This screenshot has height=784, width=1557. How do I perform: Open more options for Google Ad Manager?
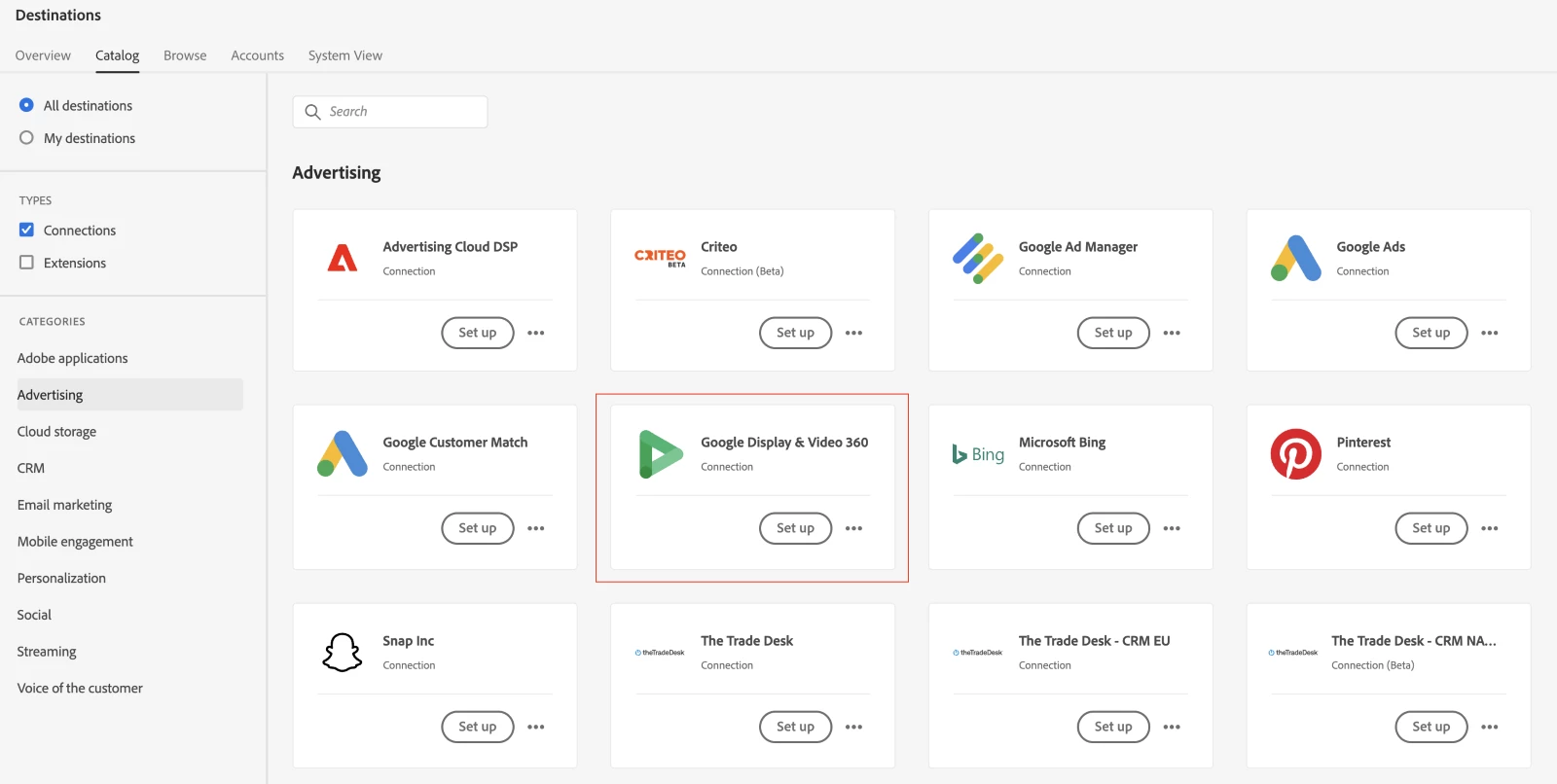tap(1172, 333)
